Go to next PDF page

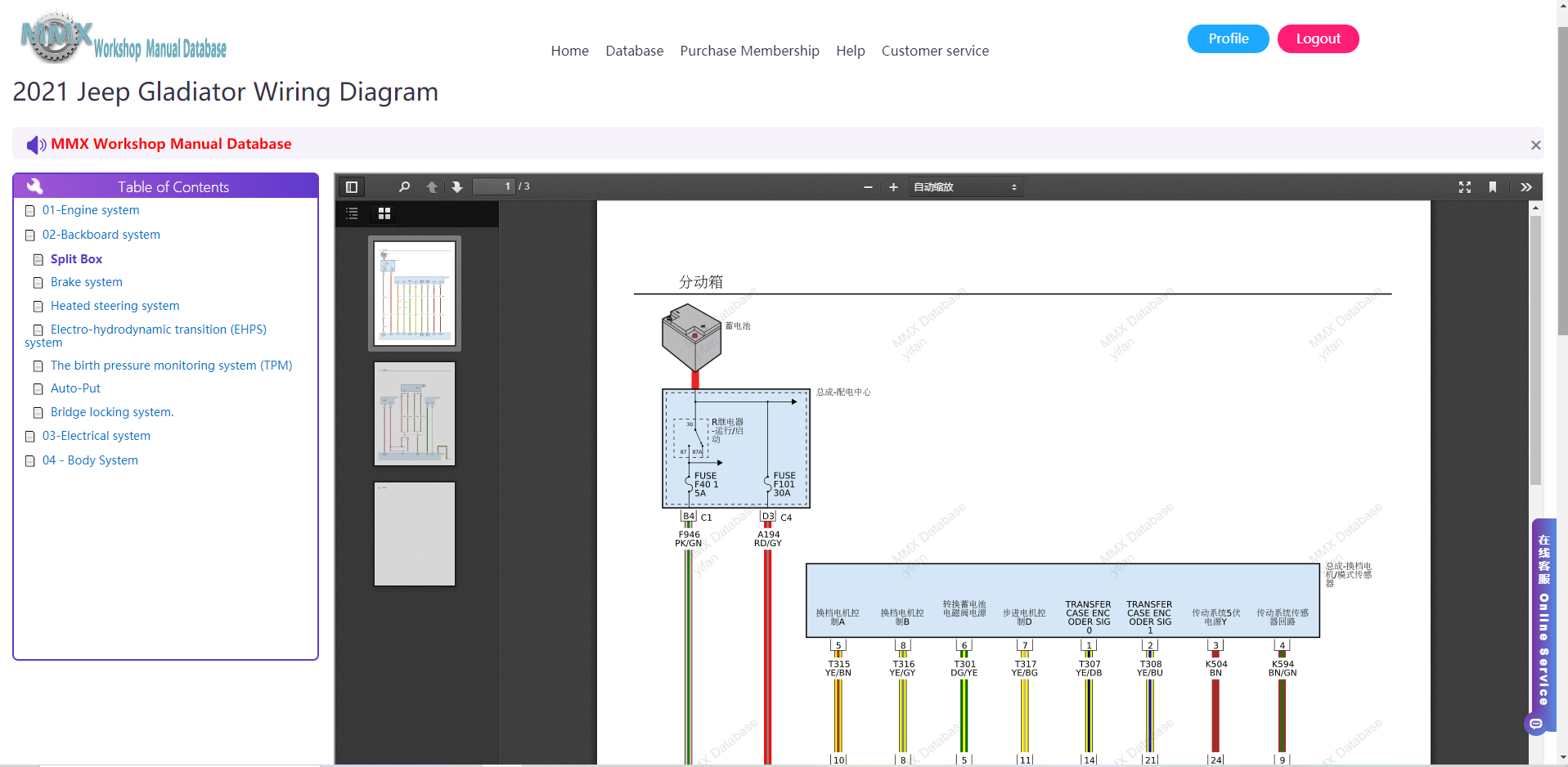tap(457, 187)
